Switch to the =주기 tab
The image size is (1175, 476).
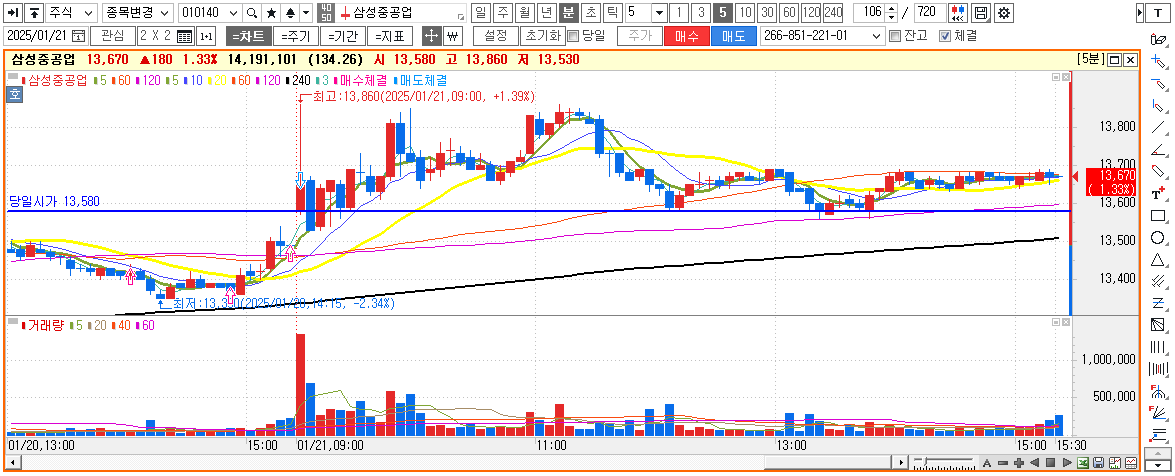tap(294, 36)
